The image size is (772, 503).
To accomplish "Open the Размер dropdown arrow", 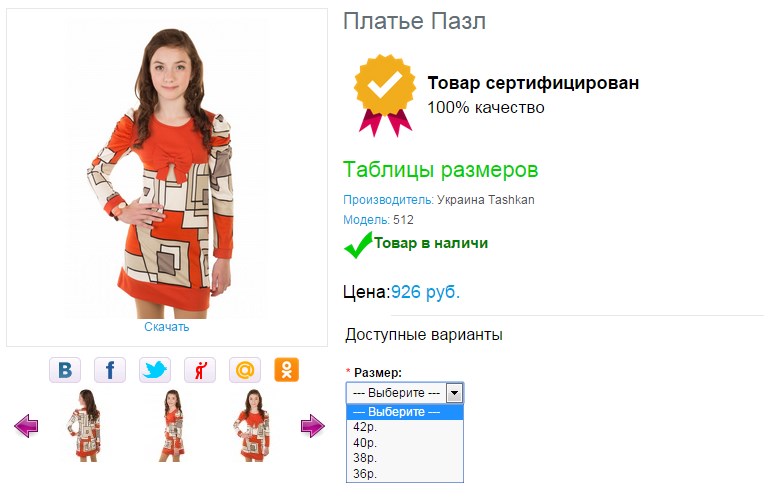I will click(x=454, y=393).
